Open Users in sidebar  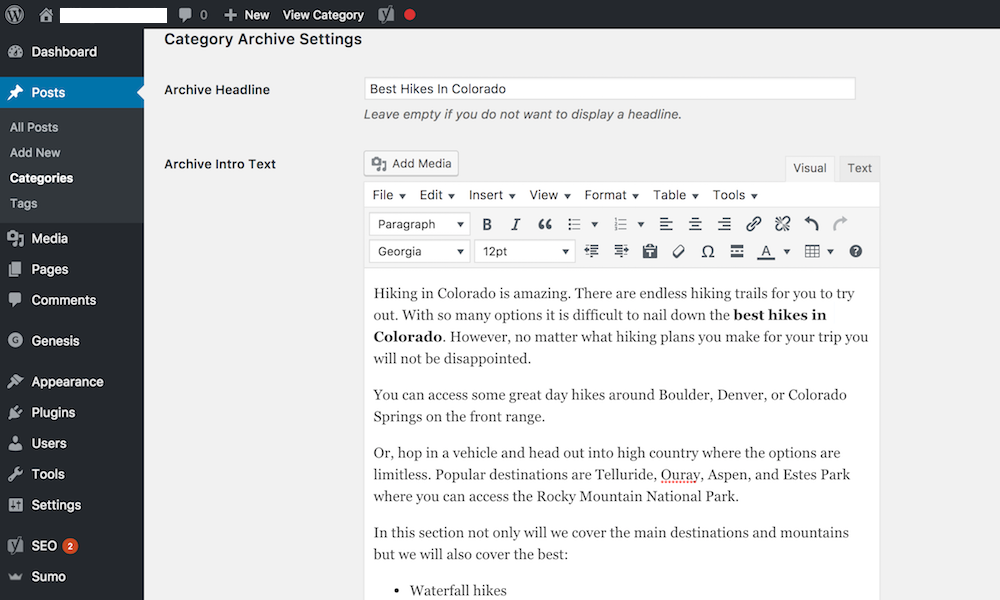tap(71, 443)
